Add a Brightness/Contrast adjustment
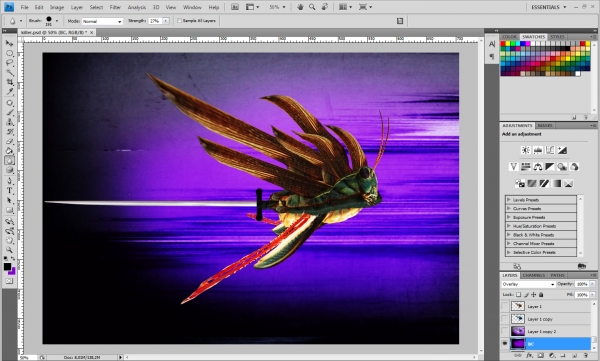 tap(525, 150)
